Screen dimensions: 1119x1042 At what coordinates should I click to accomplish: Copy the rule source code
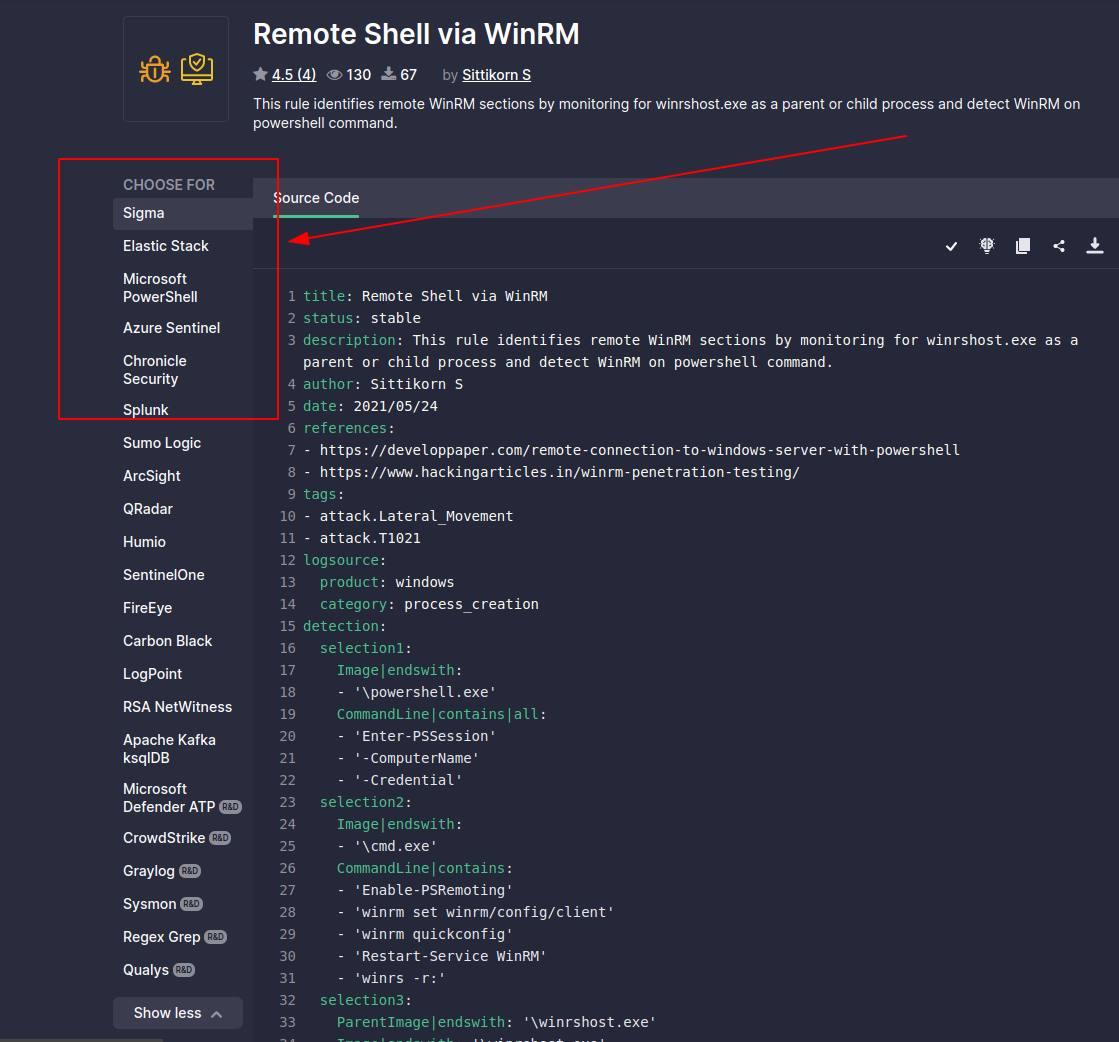click(1023, 246)
